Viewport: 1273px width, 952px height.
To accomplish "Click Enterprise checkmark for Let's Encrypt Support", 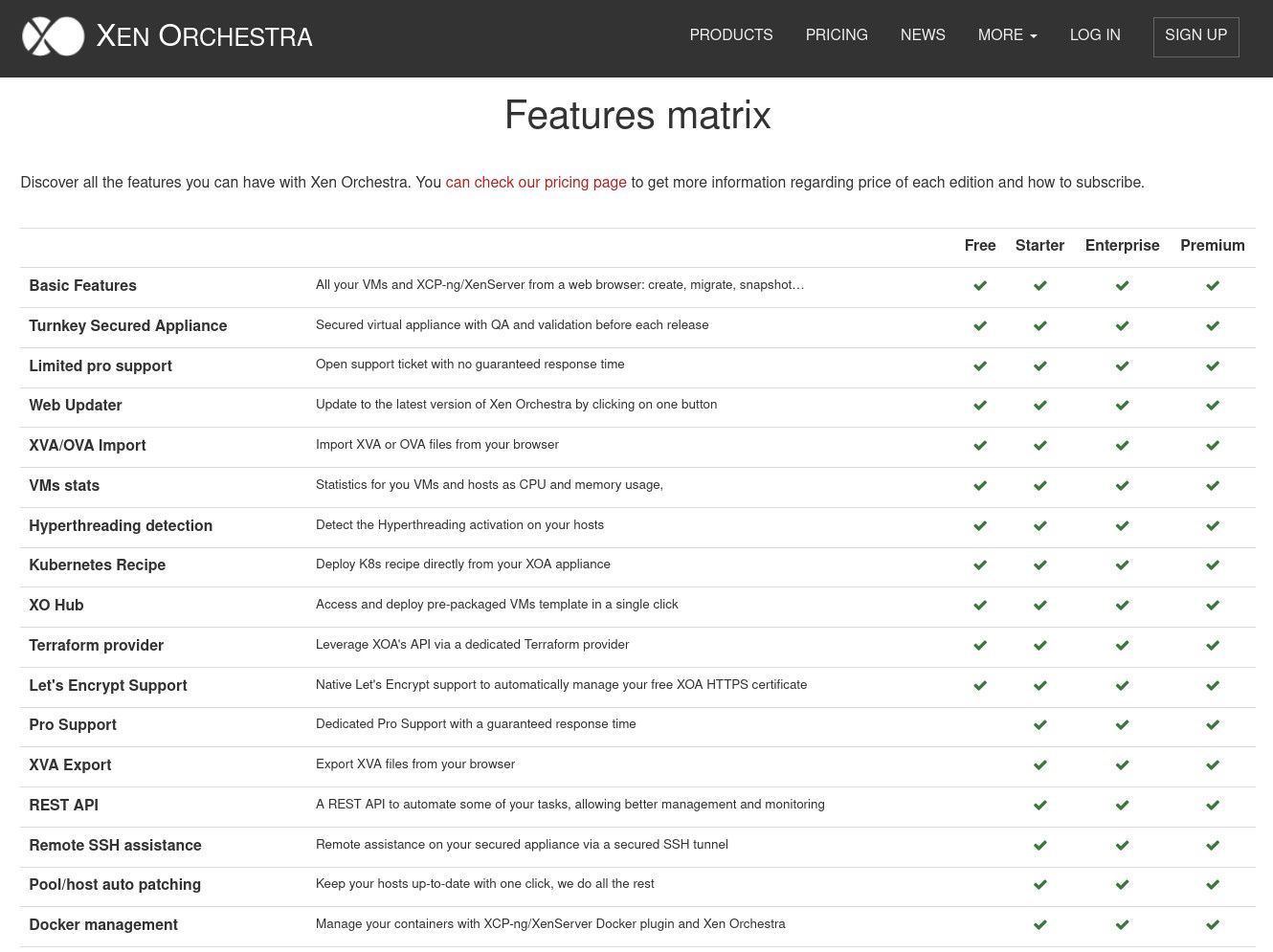I will click(1123, 686).
